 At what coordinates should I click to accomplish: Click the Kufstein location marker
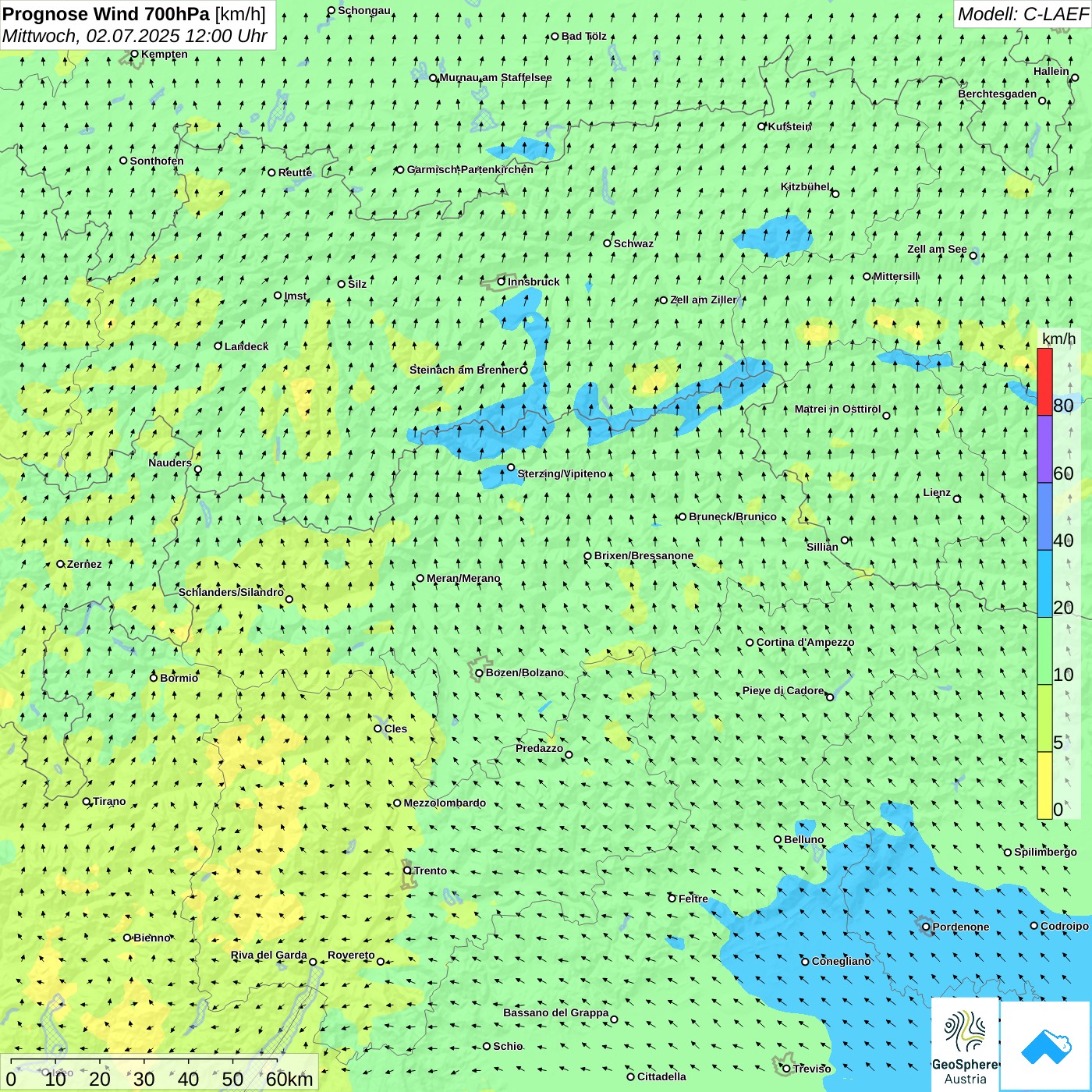click(762, 126)
